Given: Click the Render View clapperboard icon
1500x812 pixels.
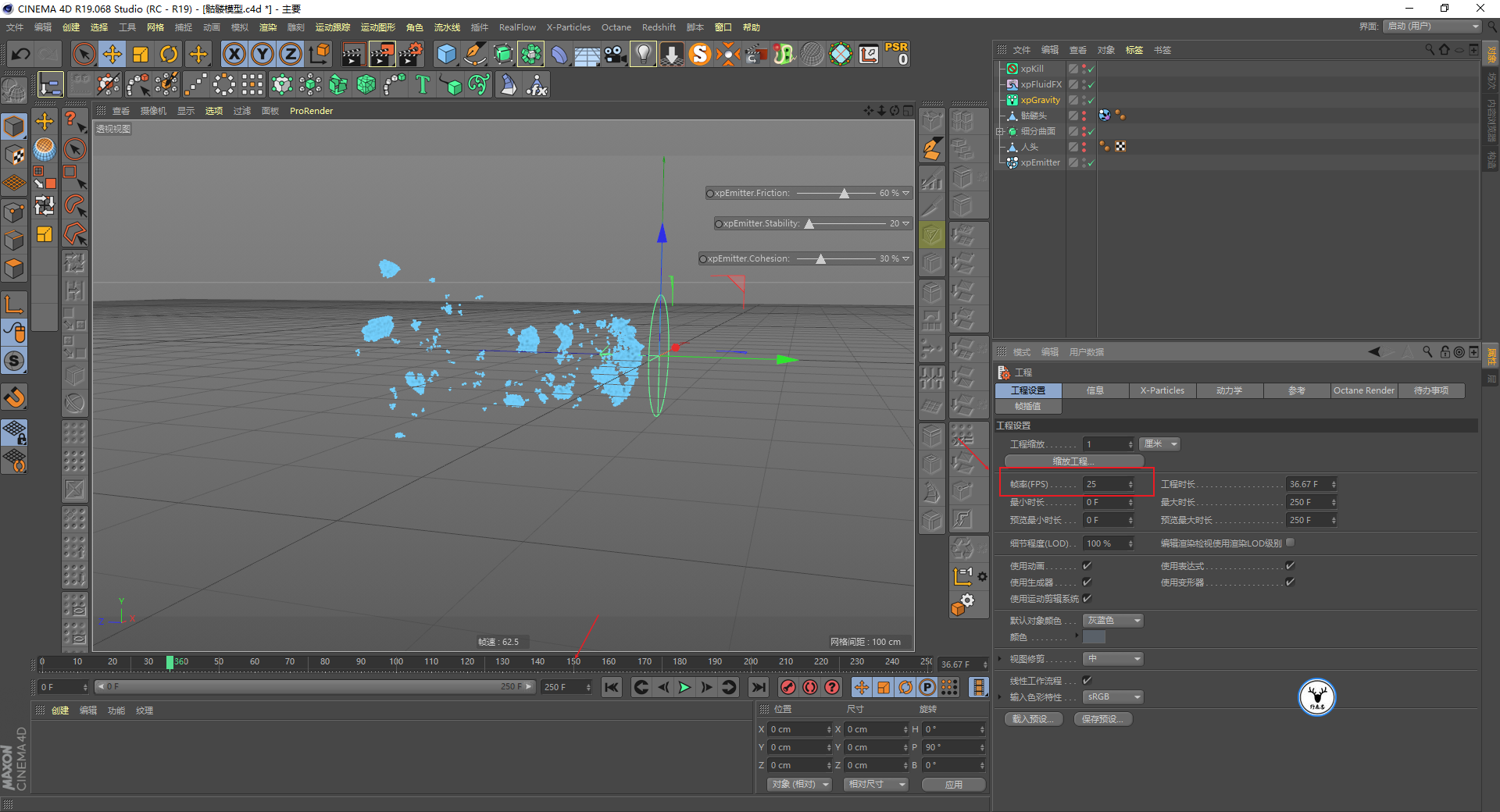Looking at the screenshot, I should coord(353,54).
